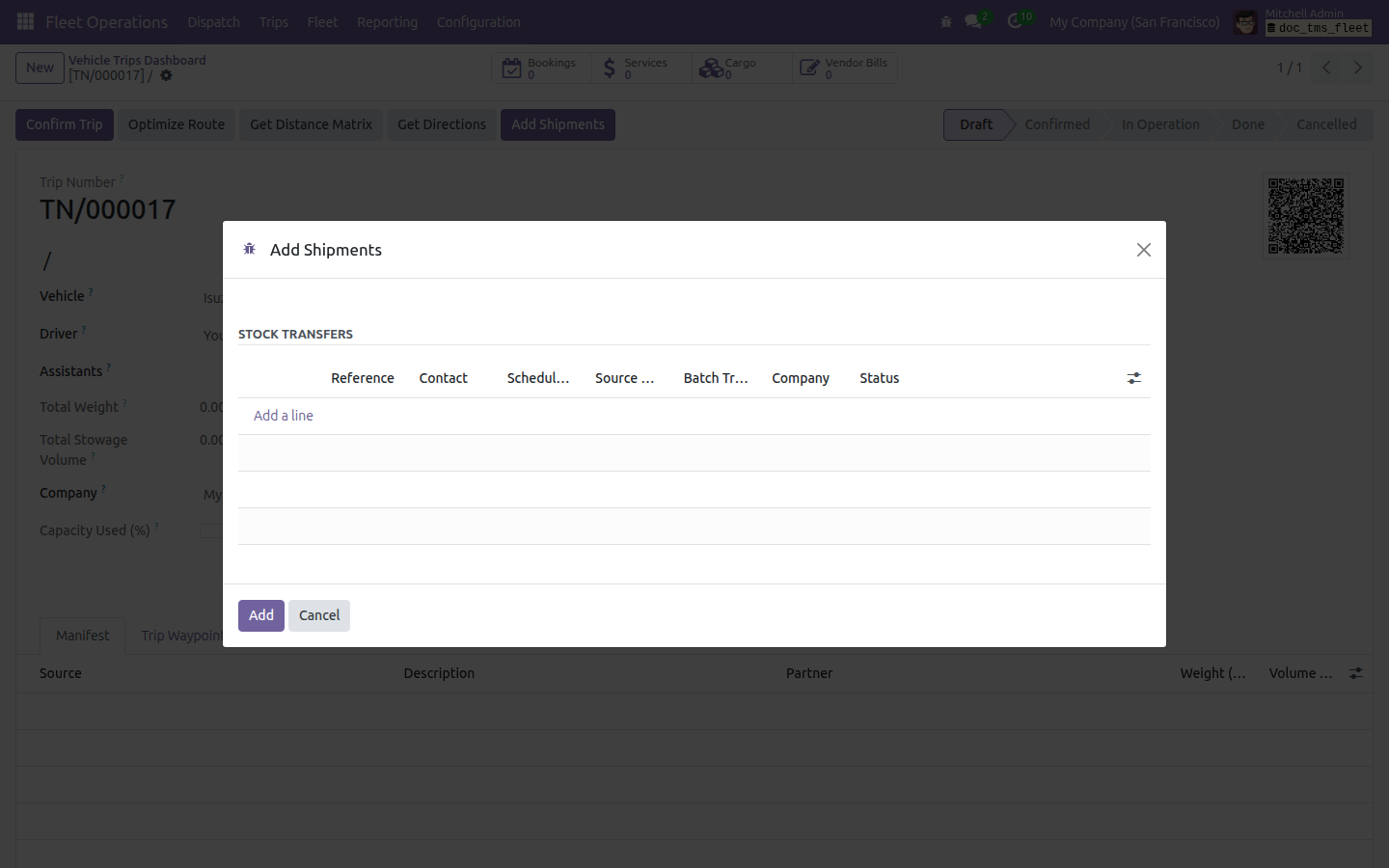Sort by Company column header in dialog

pos(801,378)
